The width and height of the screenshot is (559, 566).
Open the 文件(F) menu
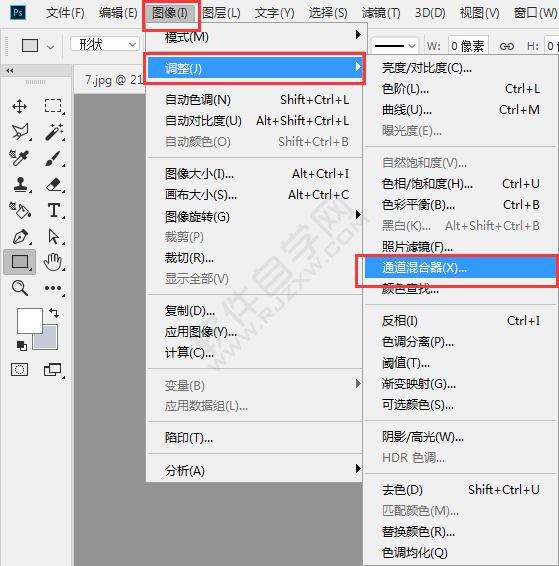(x=65, y=13)
